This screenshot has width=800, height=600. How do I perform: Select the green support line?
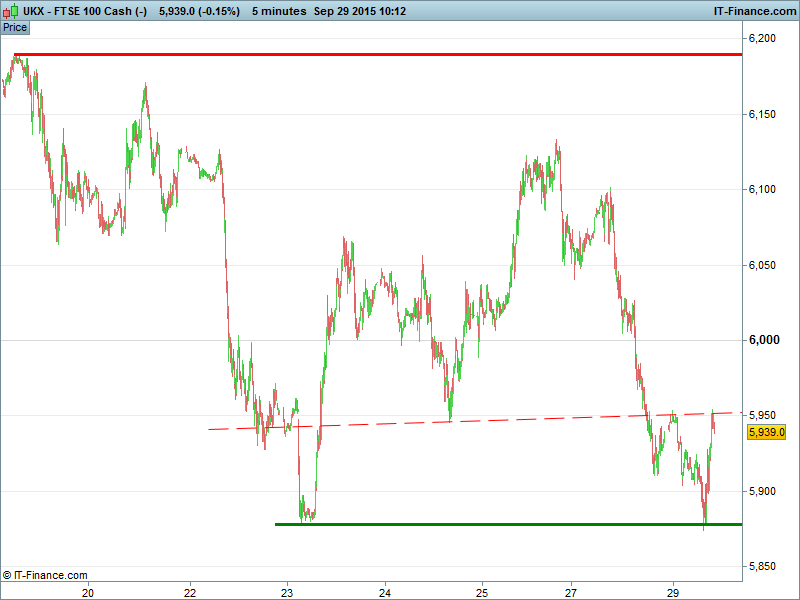tap(500, 524)
